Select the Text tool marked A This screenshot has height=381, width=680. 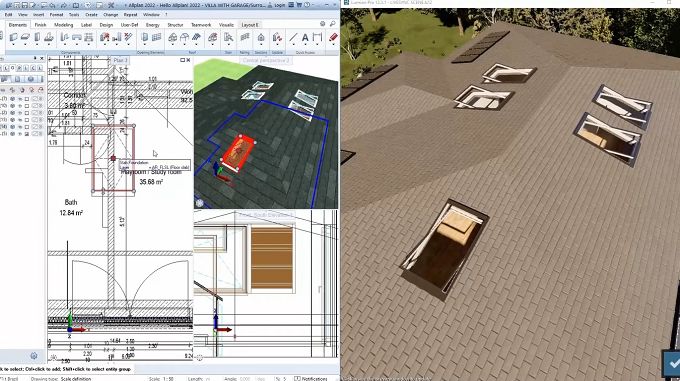coord(305,38)
